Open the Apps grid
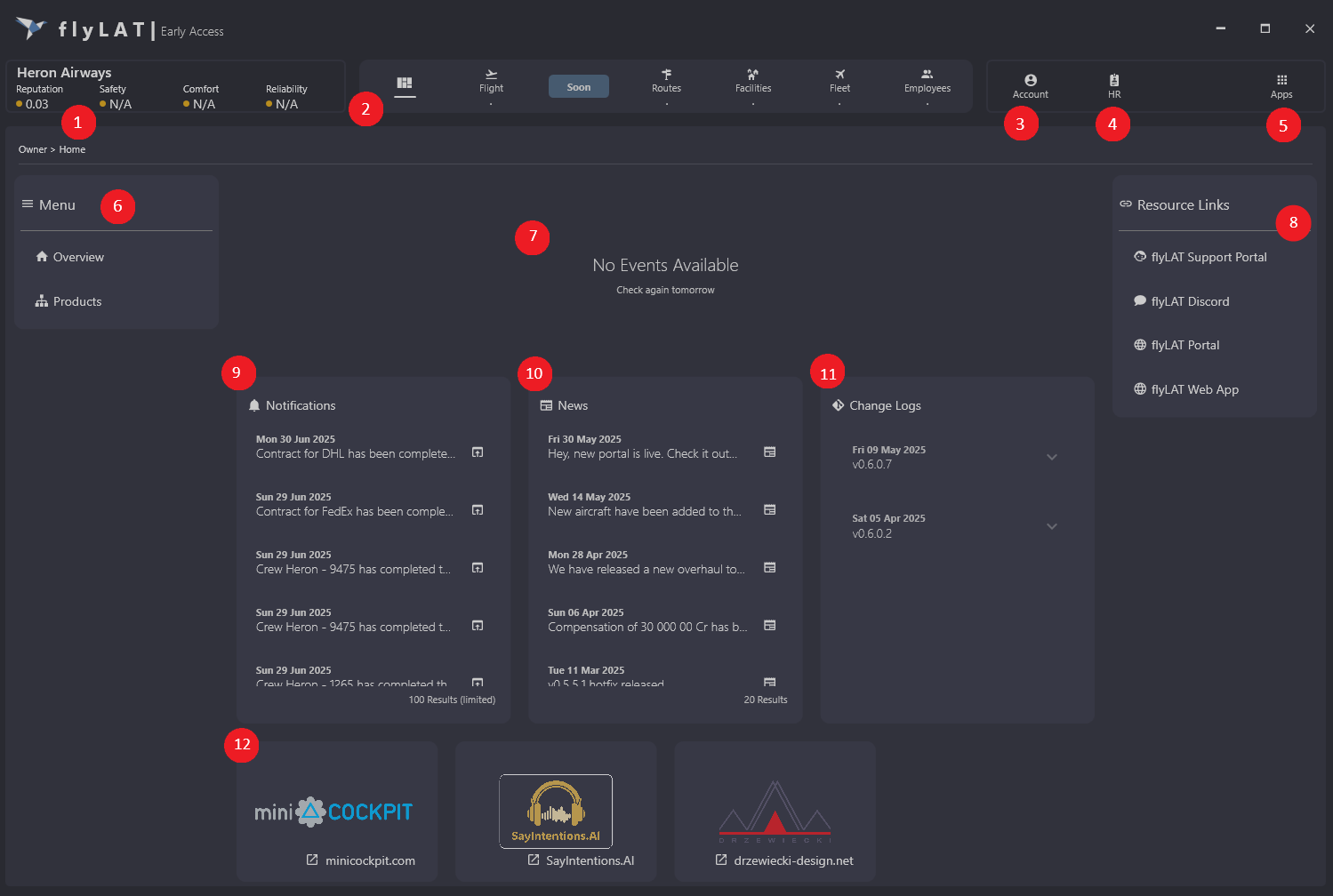The width and height of the screenshot is (1333, 896). pyautogui.click(x=1281, y=86)
